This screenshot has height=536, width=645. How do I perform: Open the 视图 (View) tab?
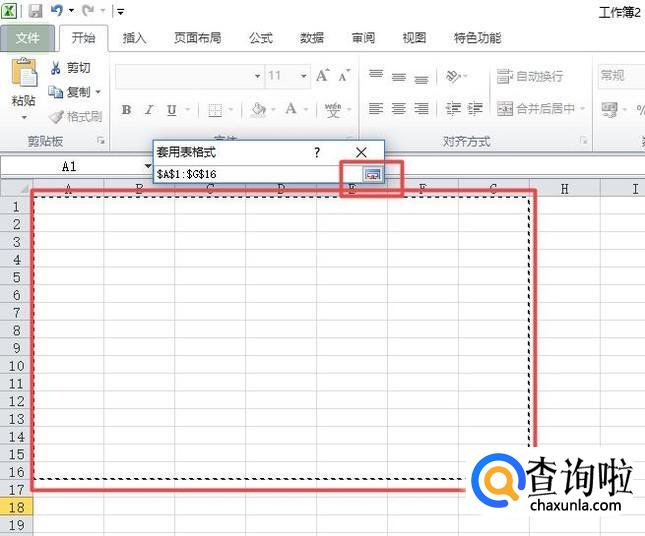pyautogui.click(x=414, y=38)
